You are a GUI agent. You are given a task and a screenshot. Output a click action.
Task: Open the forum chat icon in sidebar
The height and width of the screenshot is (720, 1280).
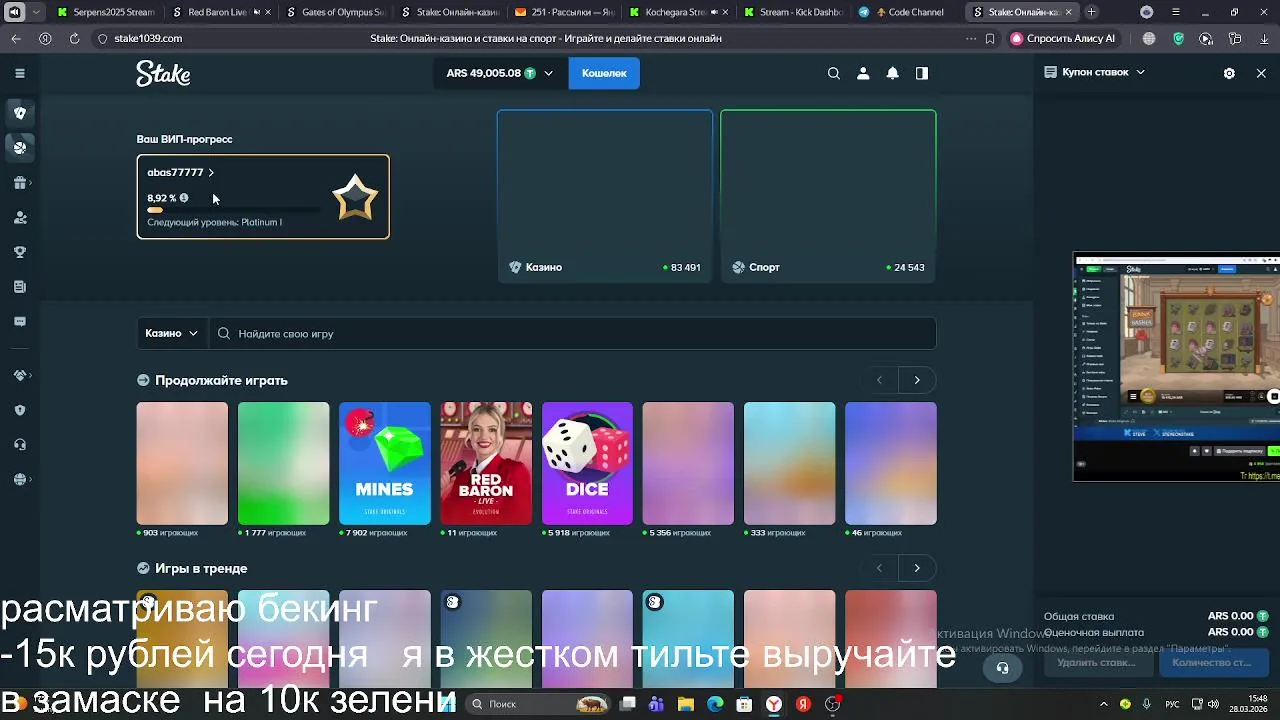pyautogui.click(x=19, y=322)
